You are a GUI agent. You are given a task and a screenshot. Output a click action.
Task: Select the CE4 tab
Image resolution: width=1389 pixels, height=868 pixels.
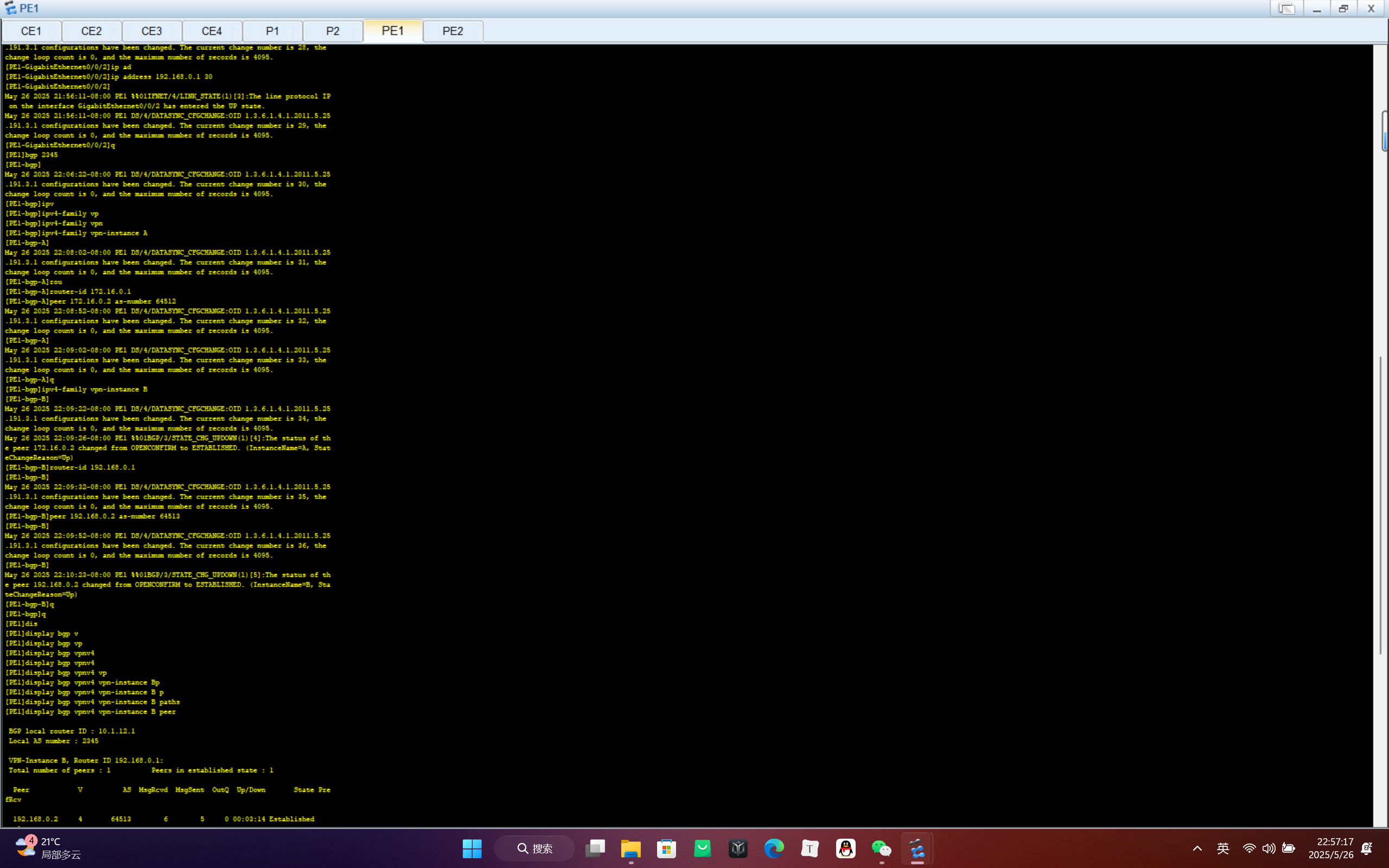pyautogui.click(x=212, y=31)
